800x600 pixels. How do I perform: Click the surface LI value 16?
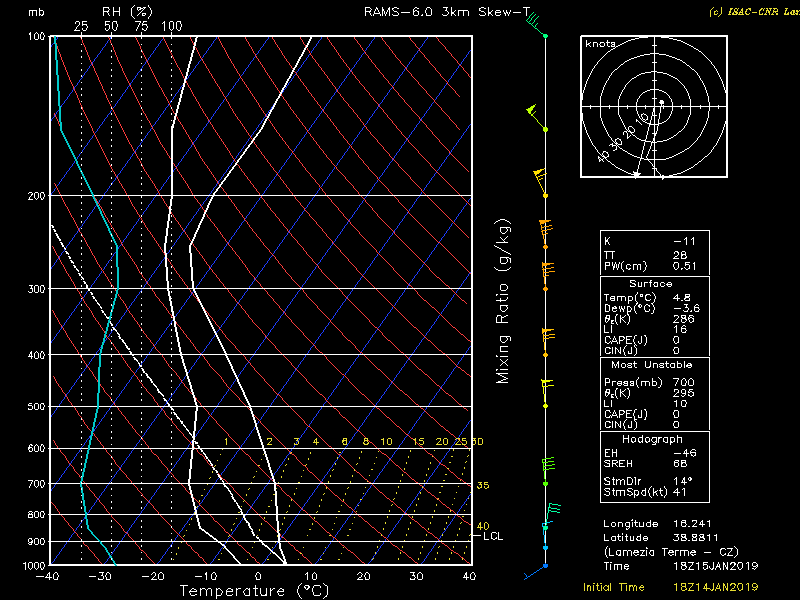click(x=680, y=330)
